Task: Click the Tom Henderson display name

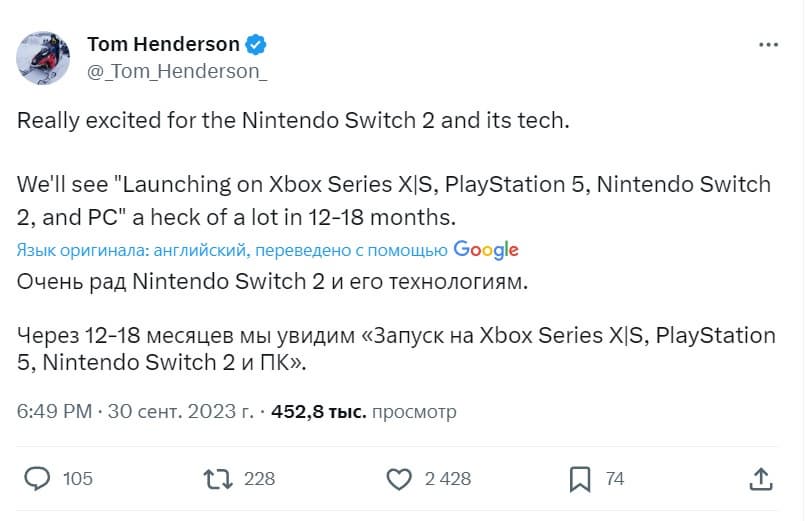Action: 164,45
